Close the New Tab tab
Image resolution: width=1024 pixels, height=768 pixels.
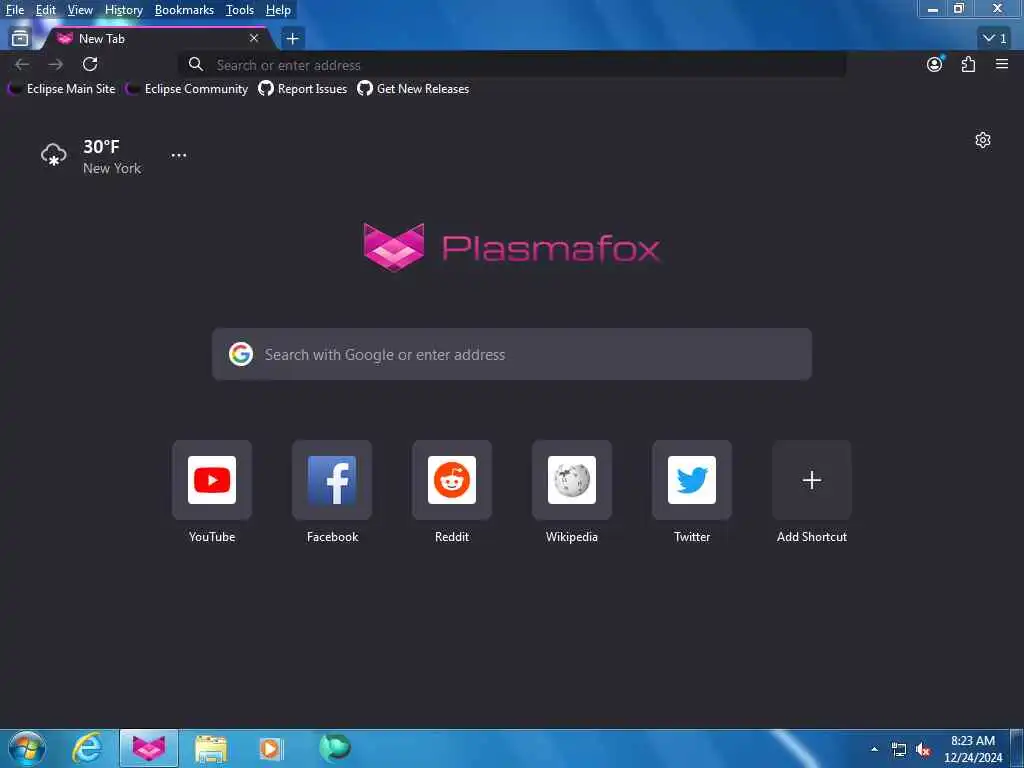click(x=254, y=39)
